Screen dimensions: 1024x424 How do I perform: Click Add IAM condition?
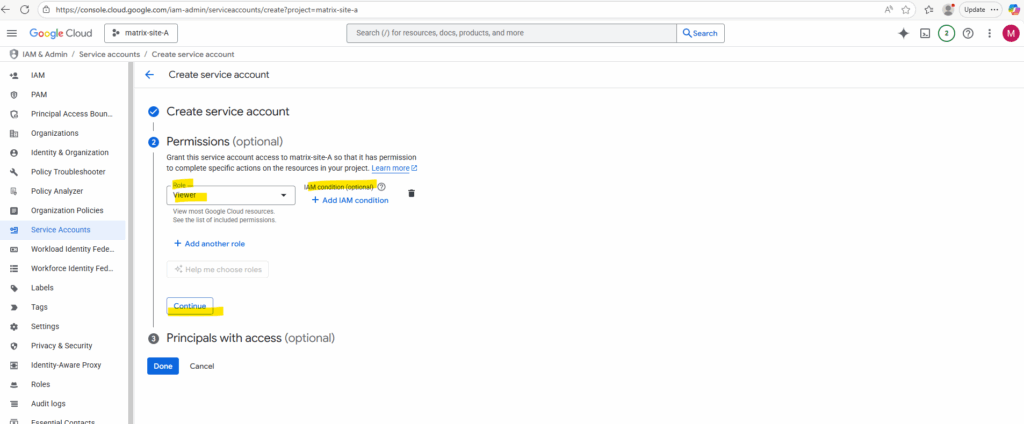point(350,200)
